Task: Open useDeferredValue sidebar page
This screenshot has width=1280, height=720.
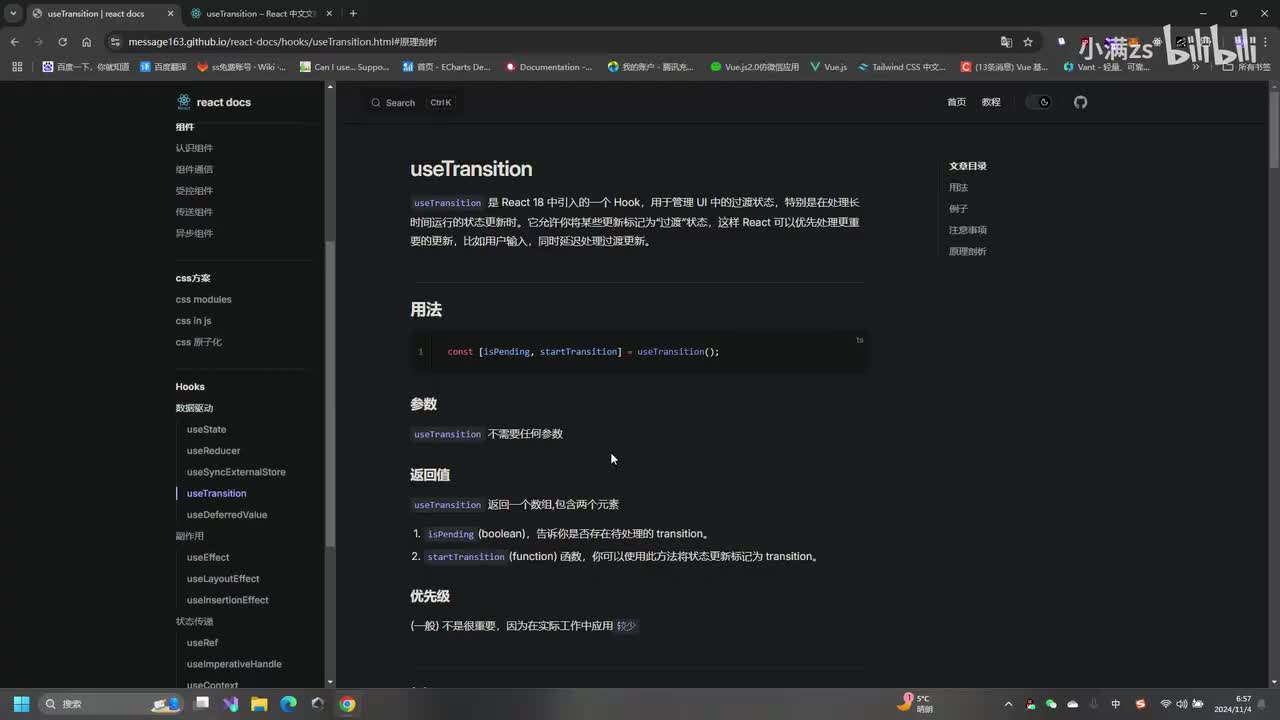Action: point(227,515)
